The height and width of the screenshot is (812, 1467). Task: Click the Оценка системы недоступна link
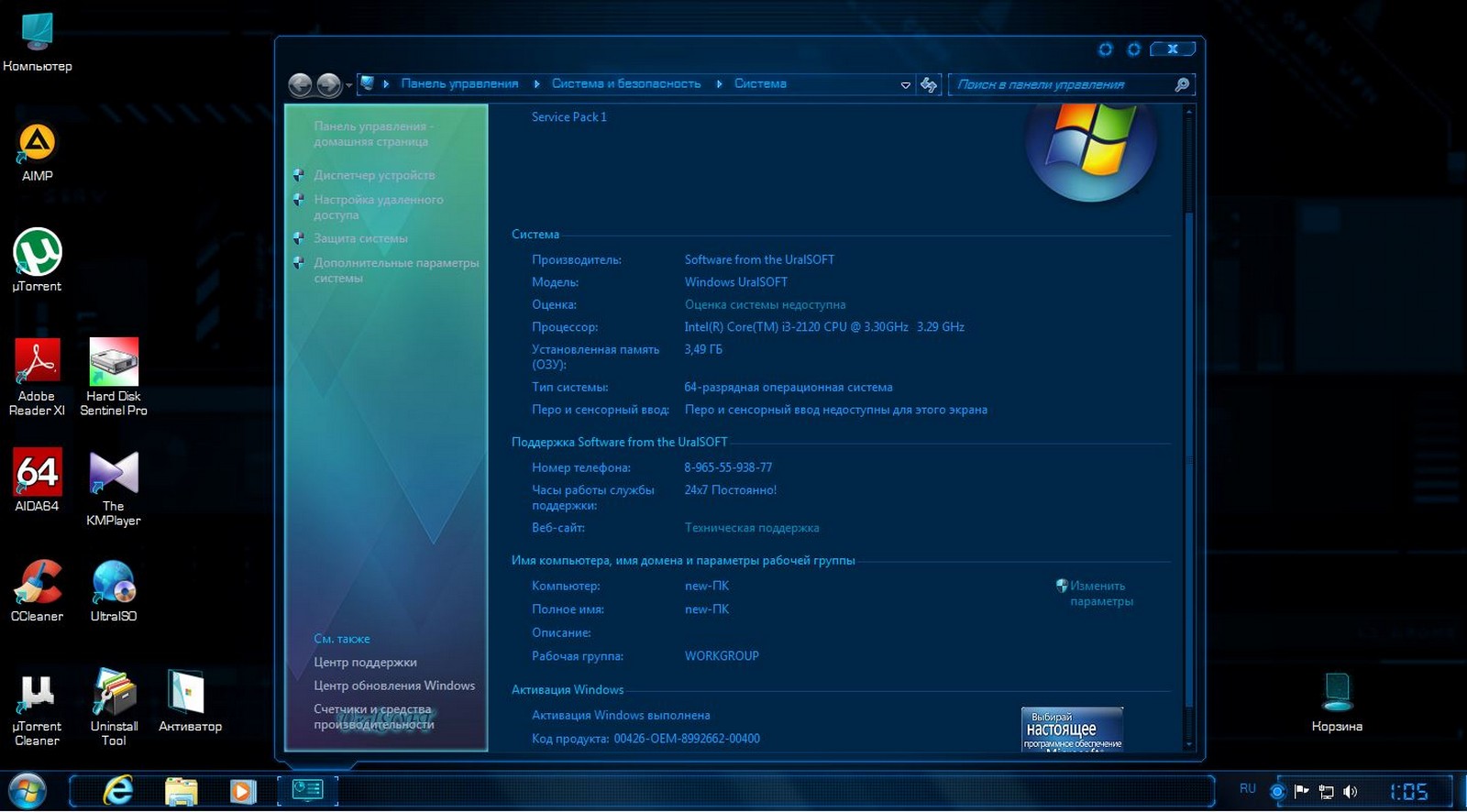(x=765, y=304)
